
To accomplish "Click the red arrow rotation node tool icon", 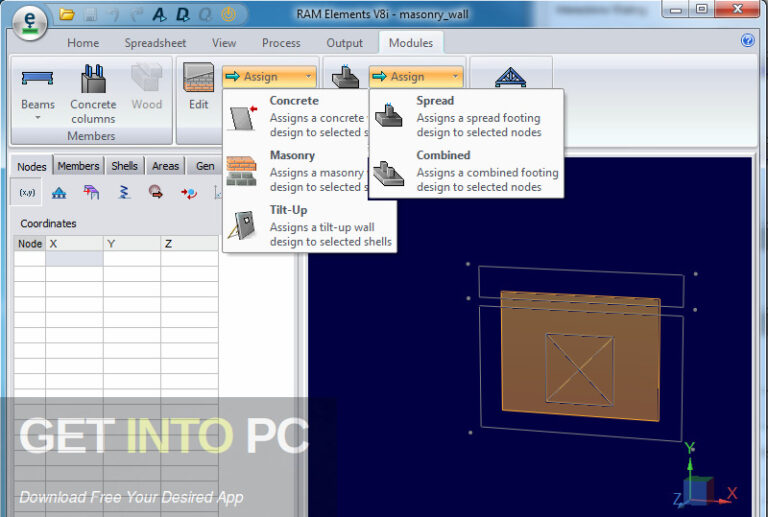I will tap(189, 193).
